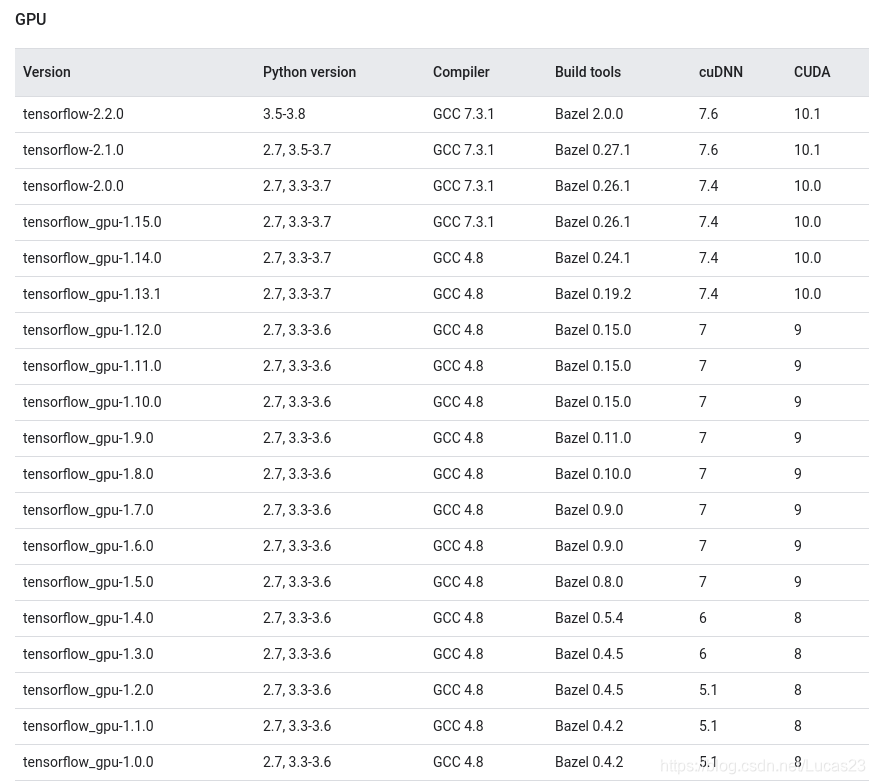Click Bazel 0.27.1 cell

593,150
